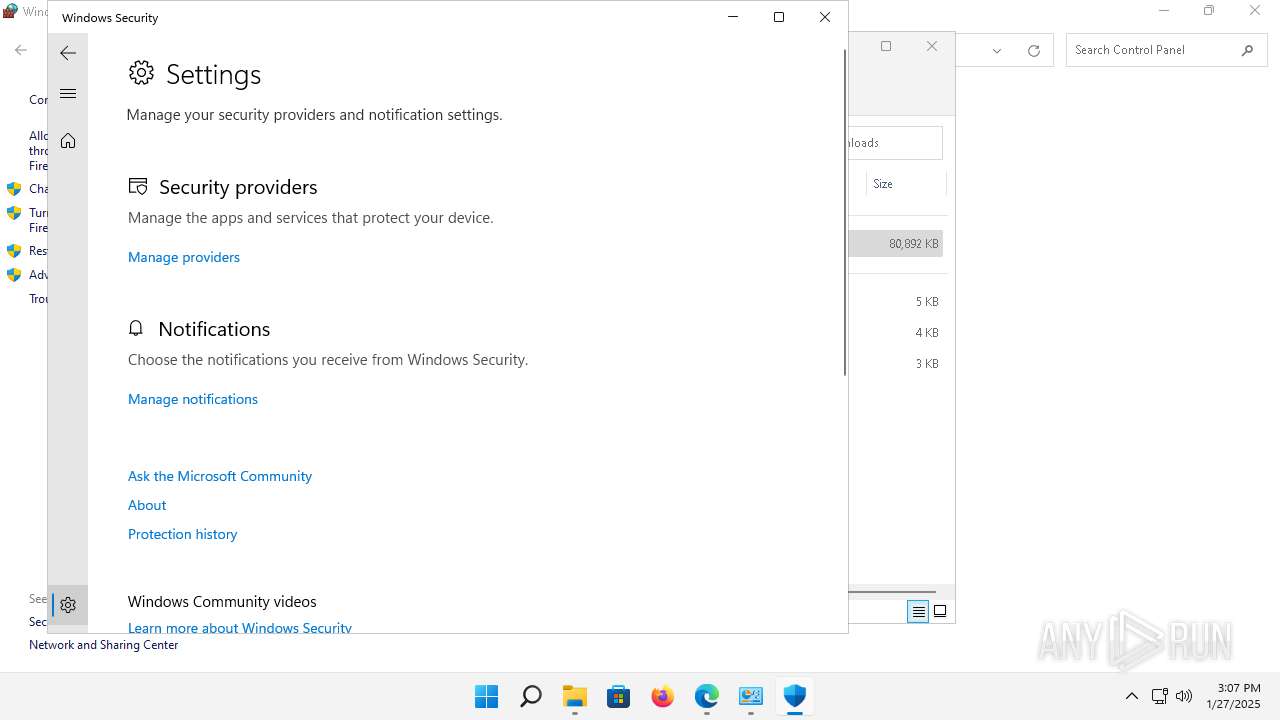The image size is (1280, 720).
Task: Select the Size column header in file window
Action: point(905,184)
